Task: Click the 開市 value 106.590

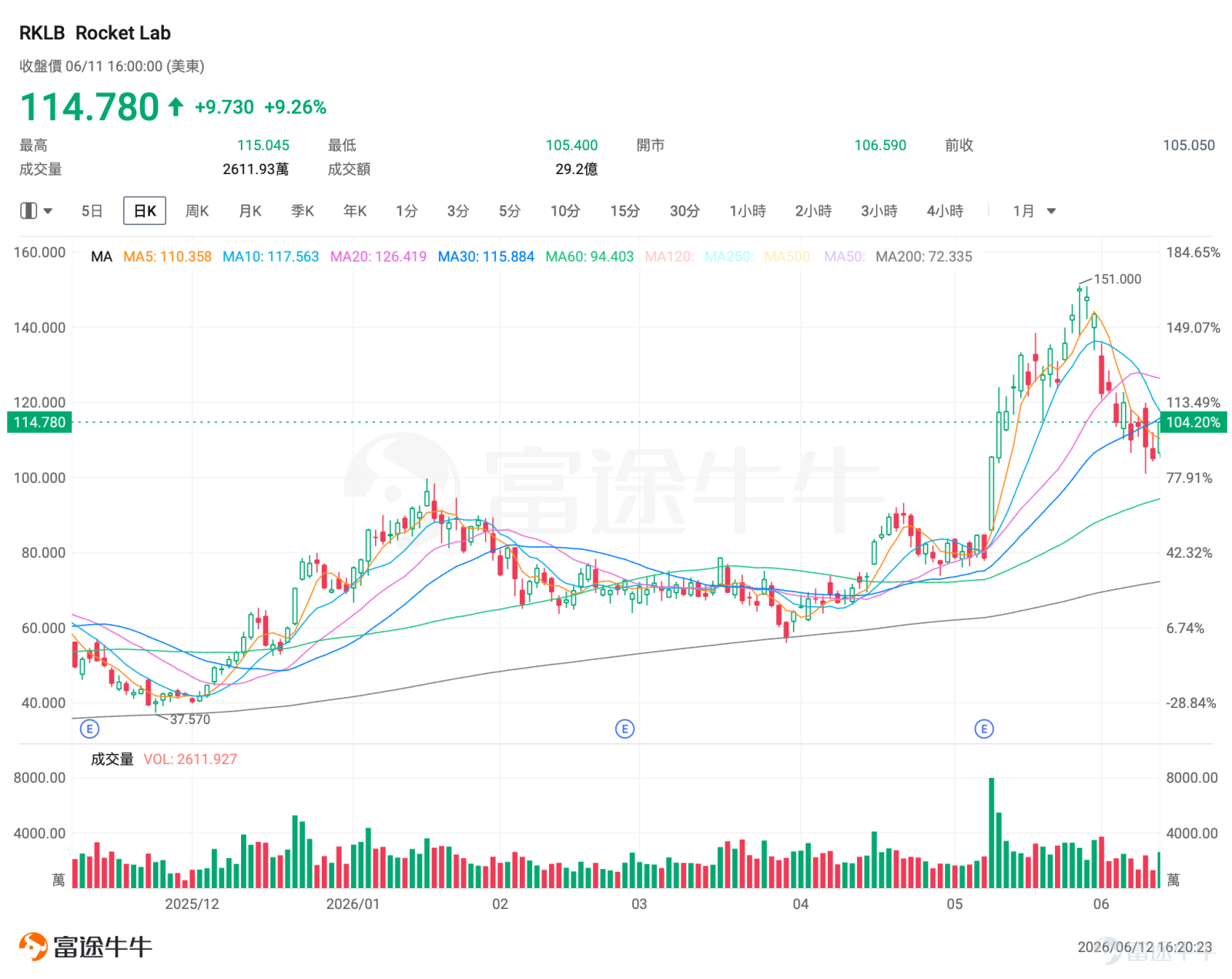Action: (x=880, y=145)
